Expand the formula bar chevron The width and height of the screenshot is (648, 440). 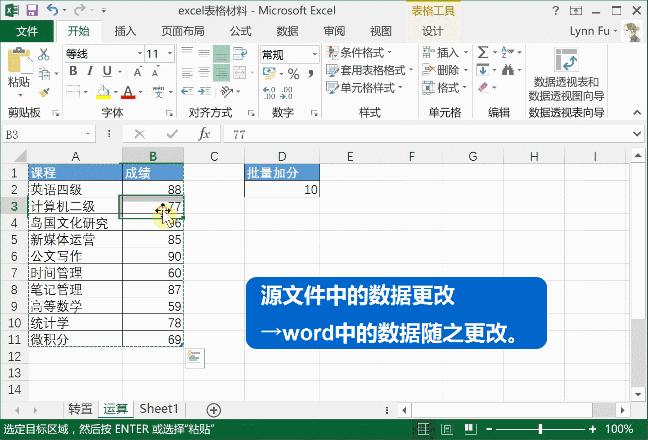(637, 134)
